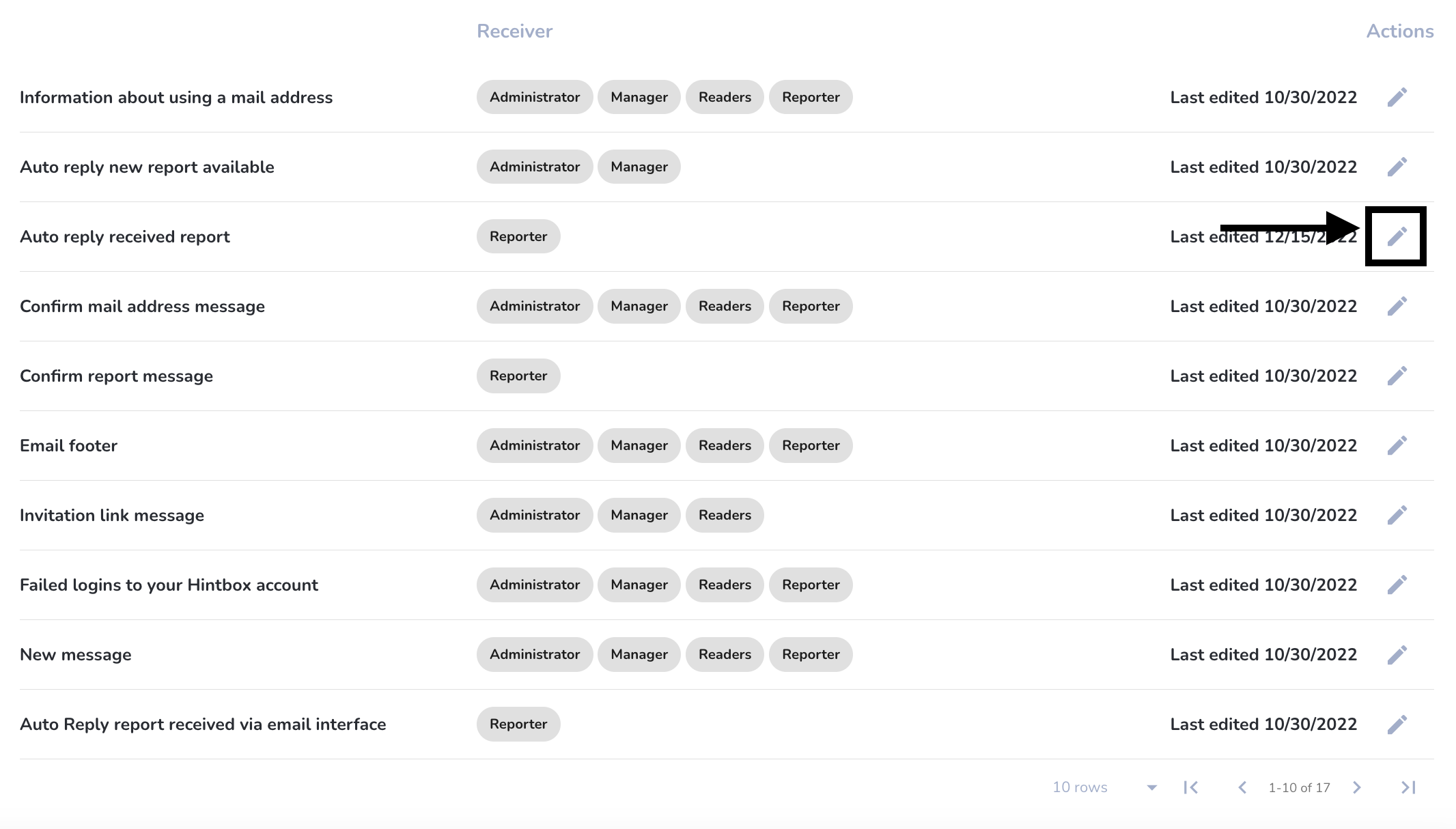Click the '1-10 of 17' pagination text
Viewport: 1456px width, 829px height.
[x=1299, y=787]
